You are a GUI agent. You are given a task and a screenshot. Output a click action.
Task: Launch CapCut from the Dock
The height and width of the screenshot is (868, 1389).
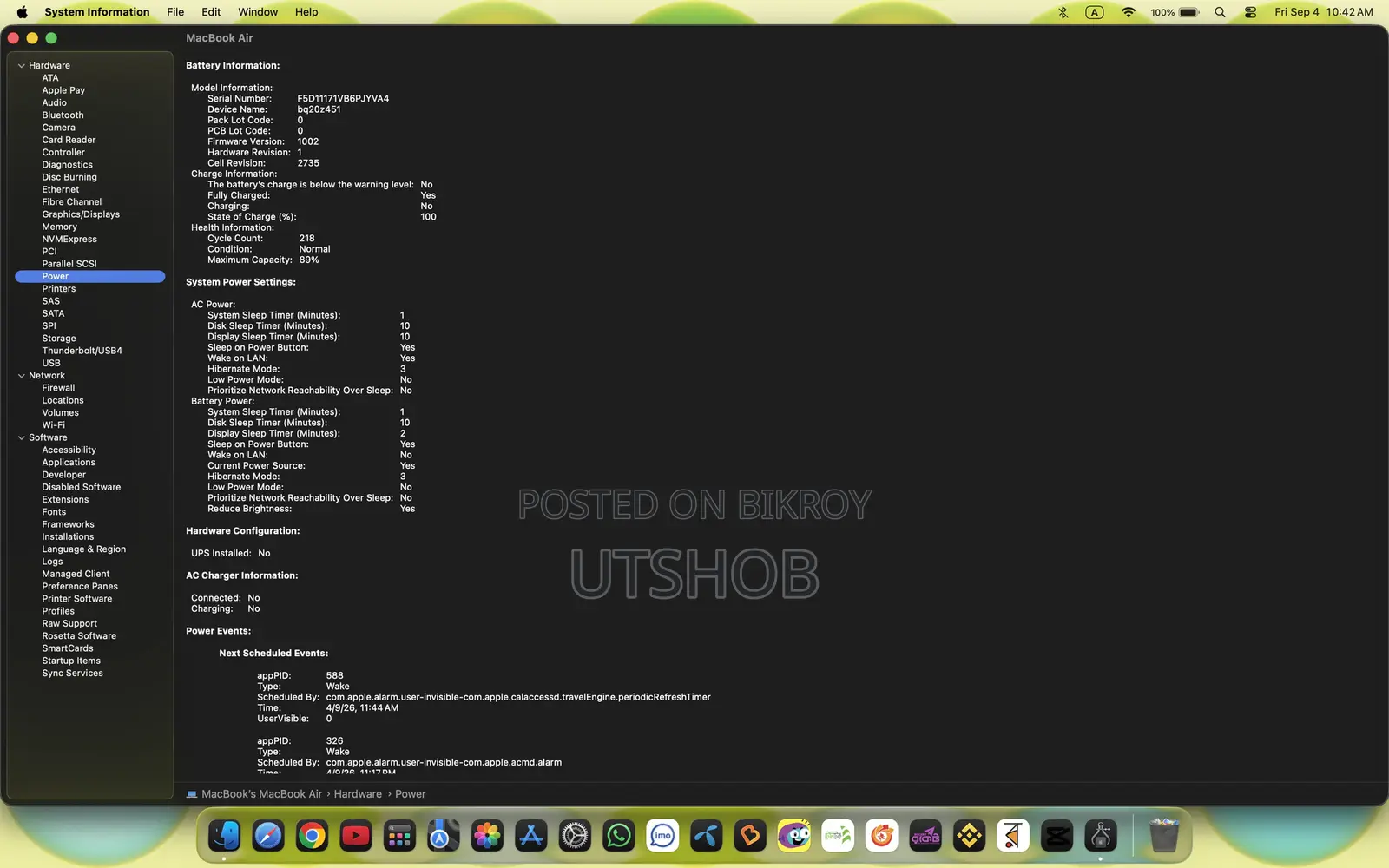(1057, 836)
